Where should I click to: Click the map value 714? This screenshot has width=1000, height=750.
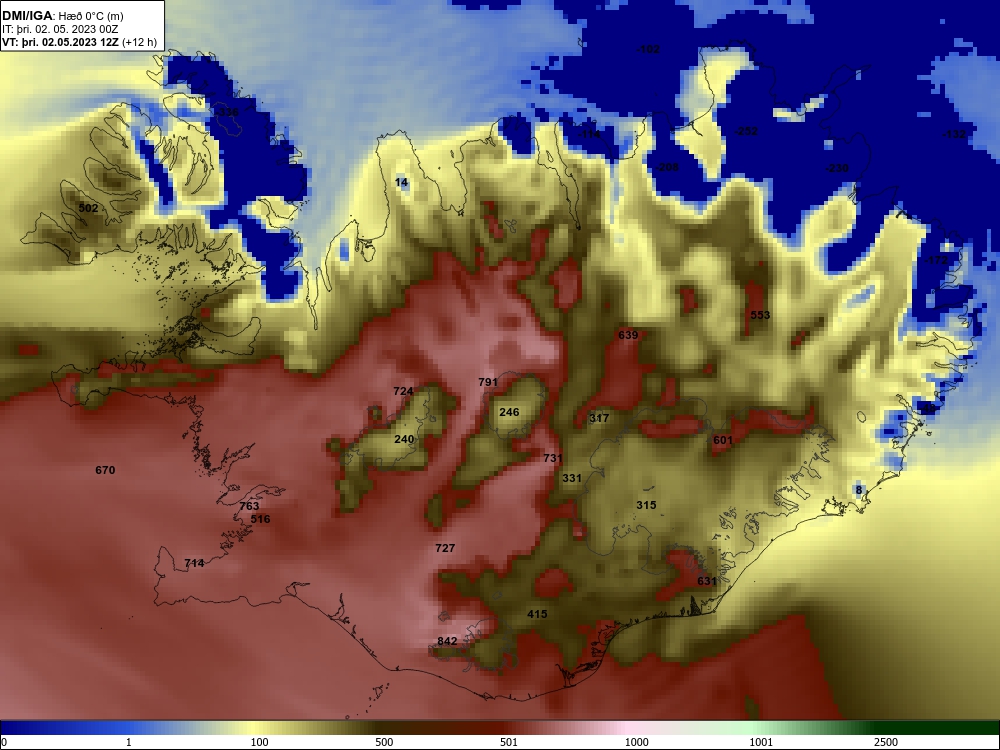click(x=195, y=563)
